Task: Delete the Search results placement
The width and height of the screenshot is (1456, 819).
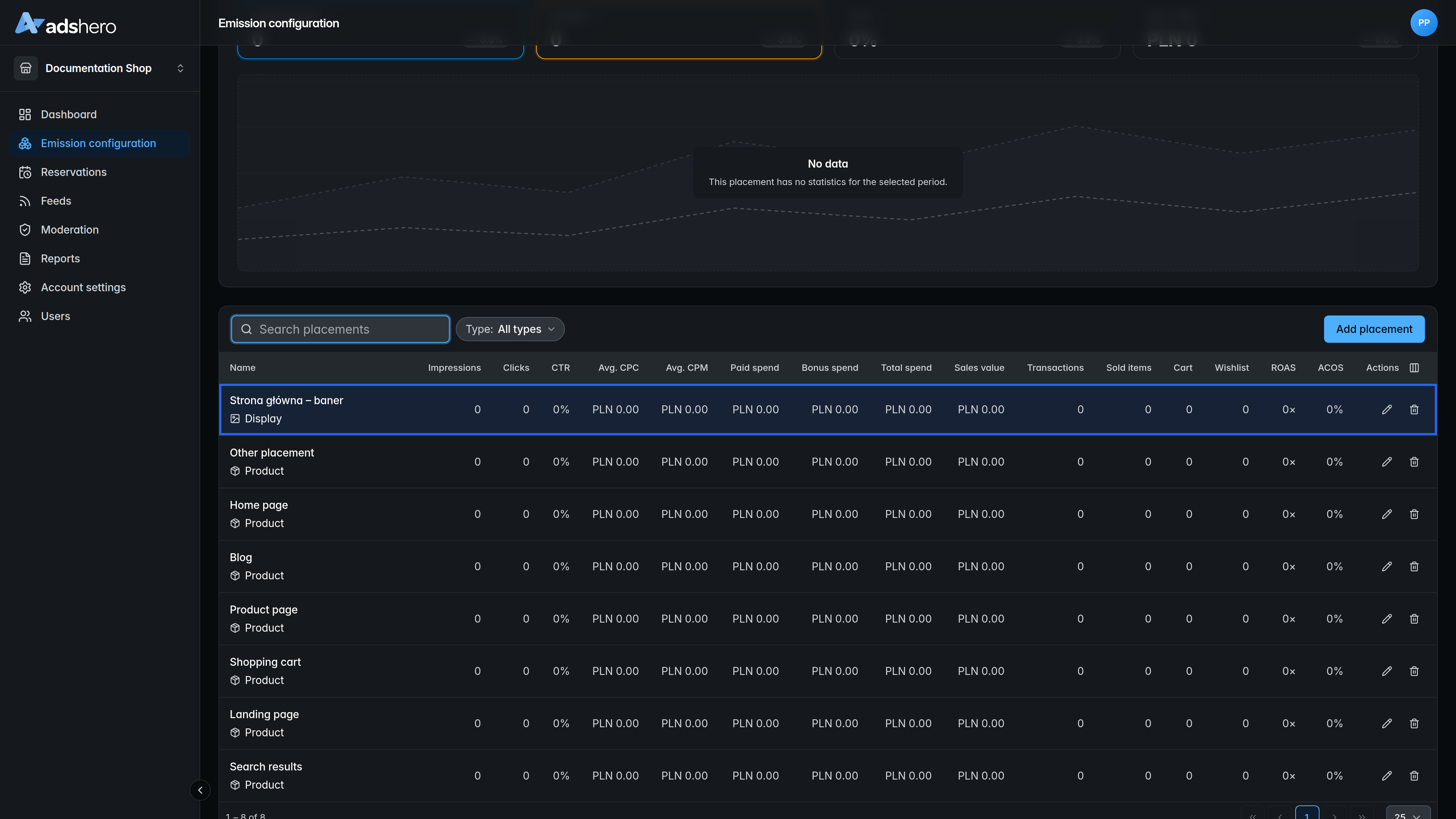Action: pyautogui.click(x=1414, y=775)
